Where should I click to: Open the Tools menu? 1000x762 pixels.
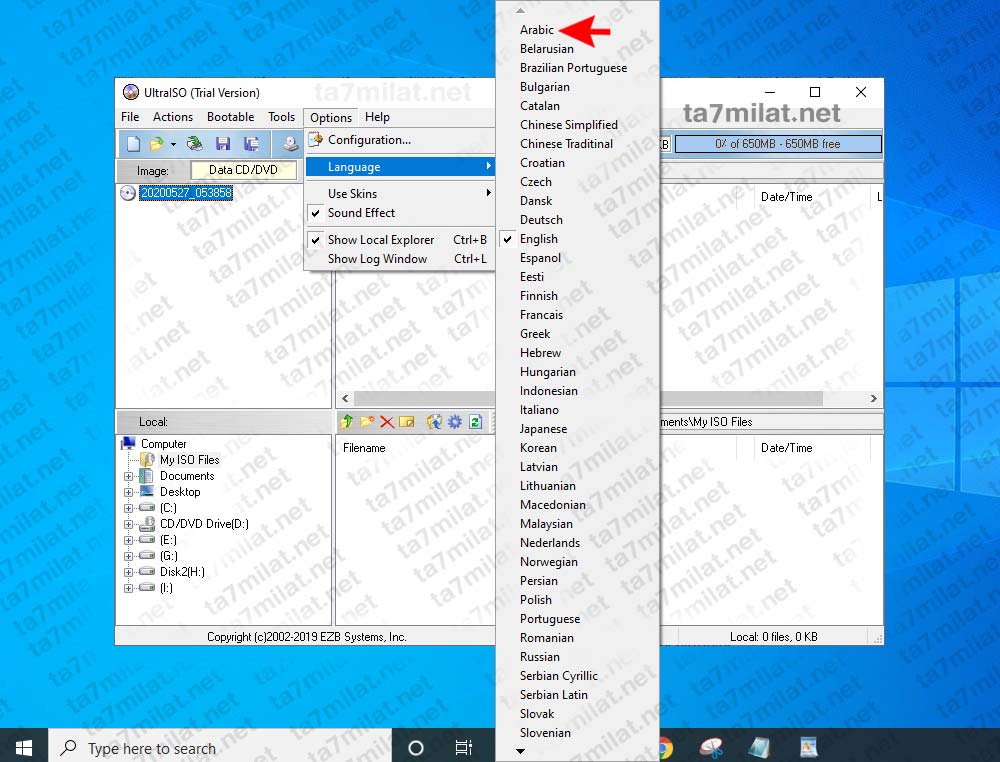pyautogui.click(x=281, y=117)
